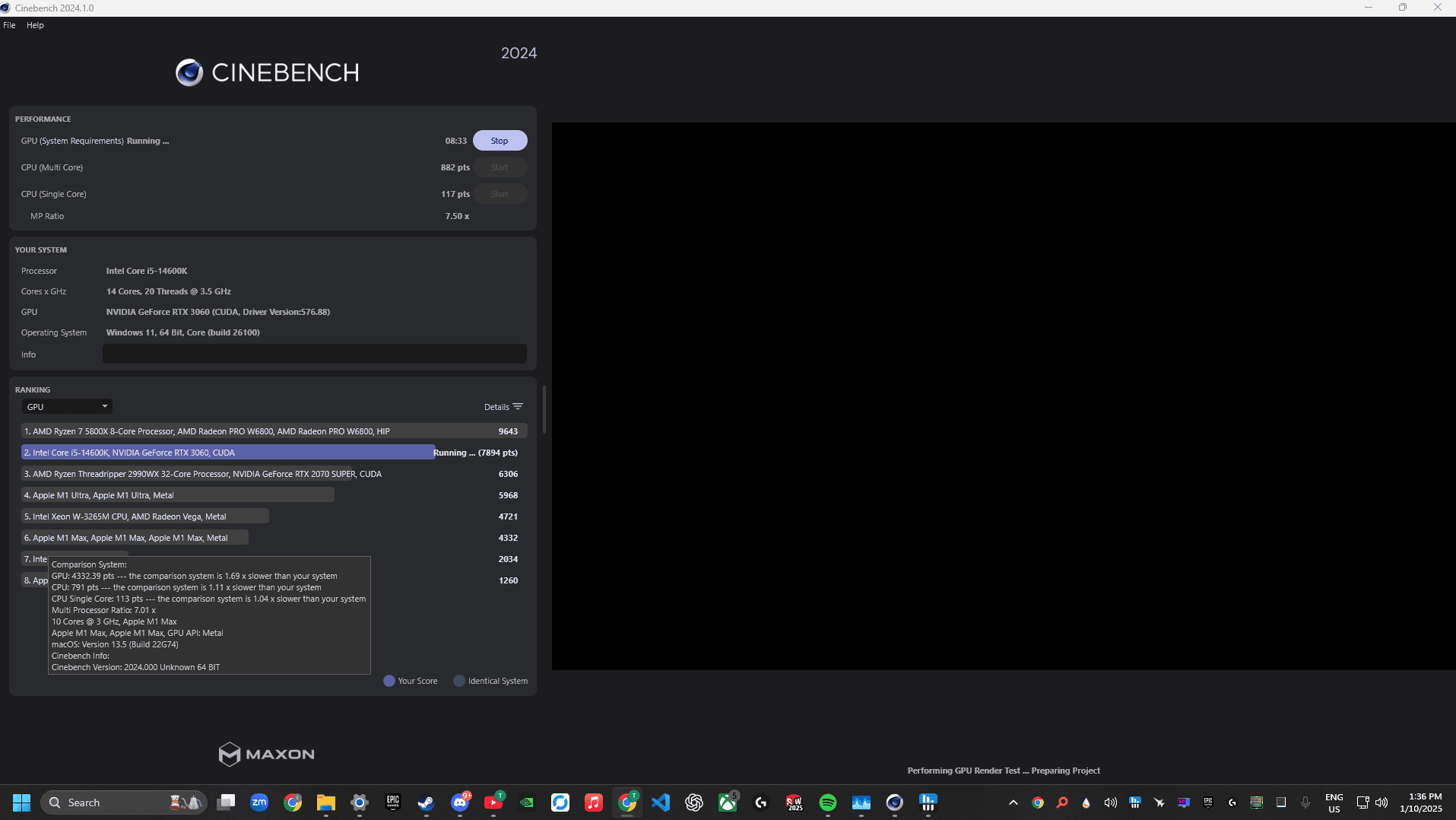Open the GPU ranking type dropdown
Viewport: 1456px width, 820px height.
pyautogui.click(x=67, y=407)
